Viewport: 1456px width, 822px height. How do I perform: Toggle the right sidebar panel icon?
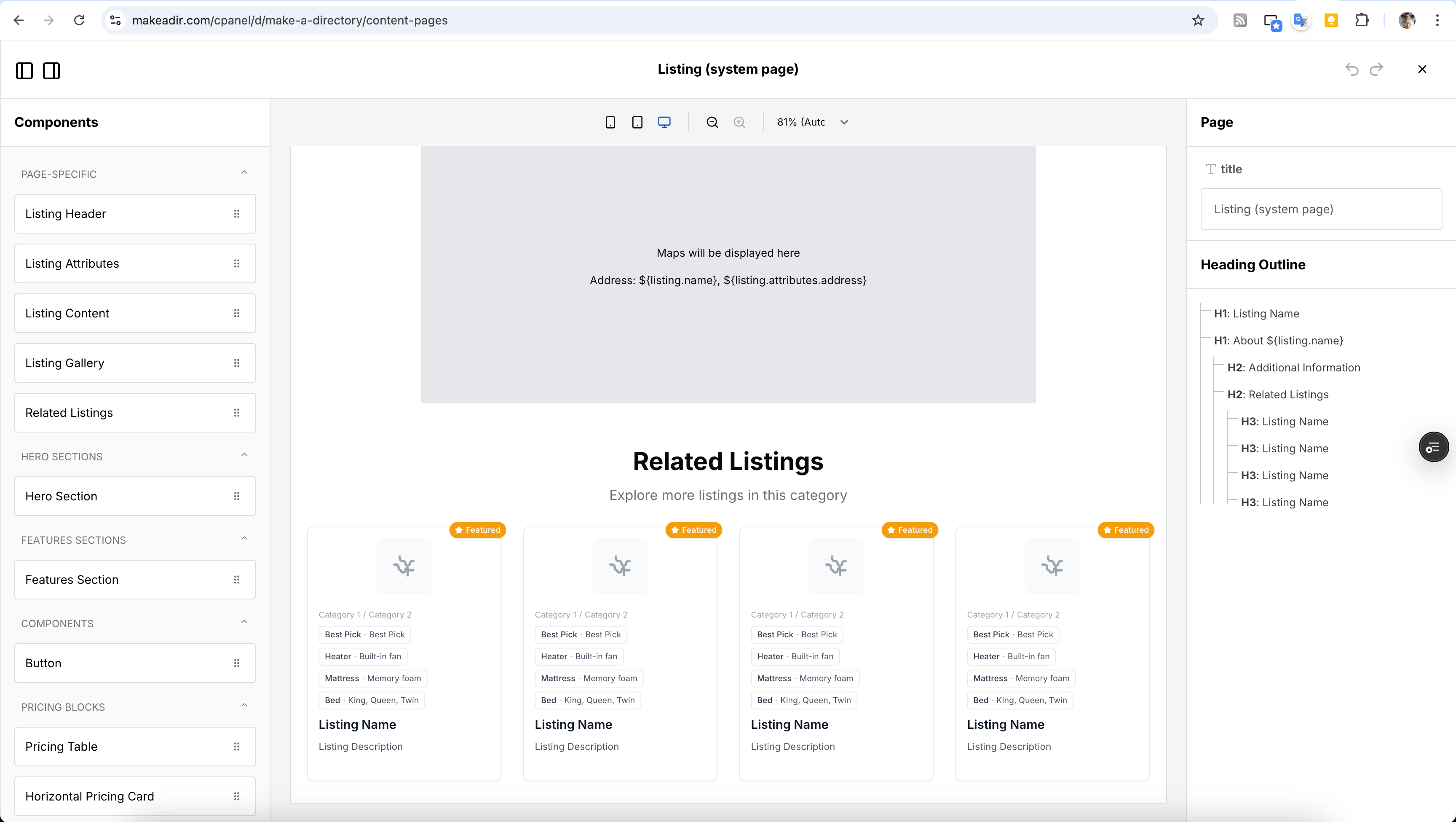pyautogui.click(x=51, y=71)
